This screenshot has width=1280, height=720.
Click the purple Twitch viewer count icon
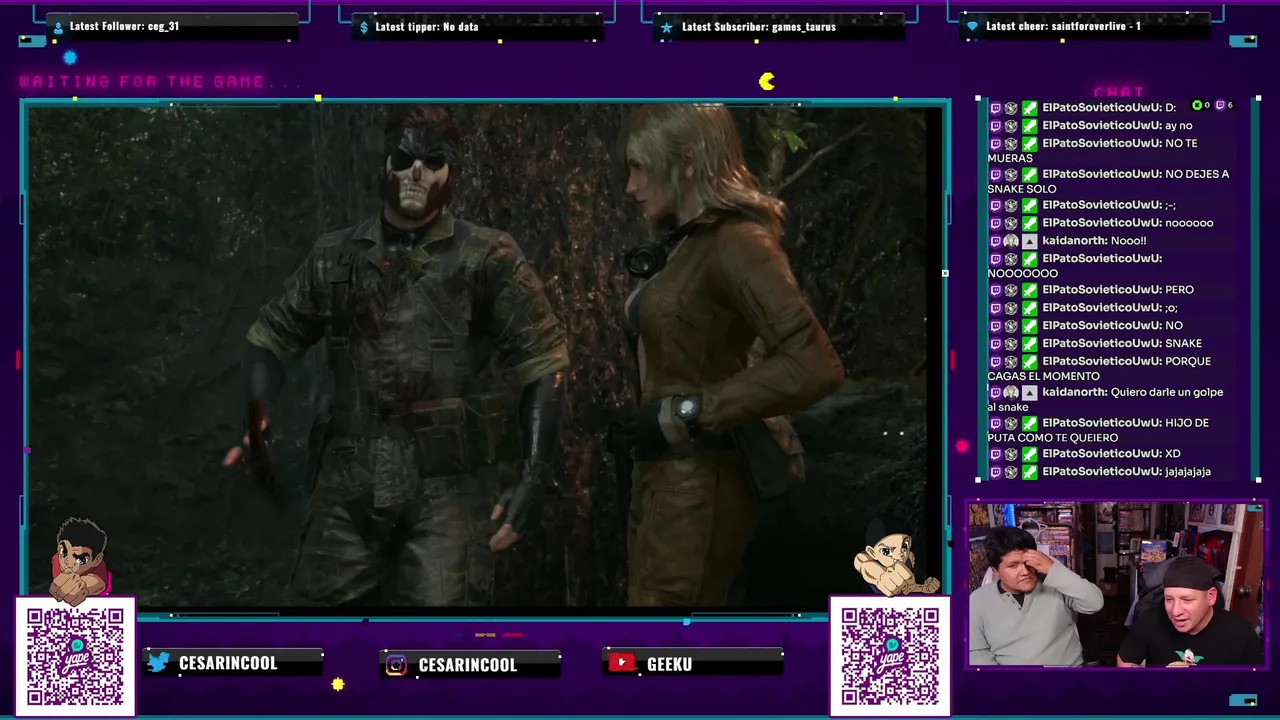click(1220, 105)
